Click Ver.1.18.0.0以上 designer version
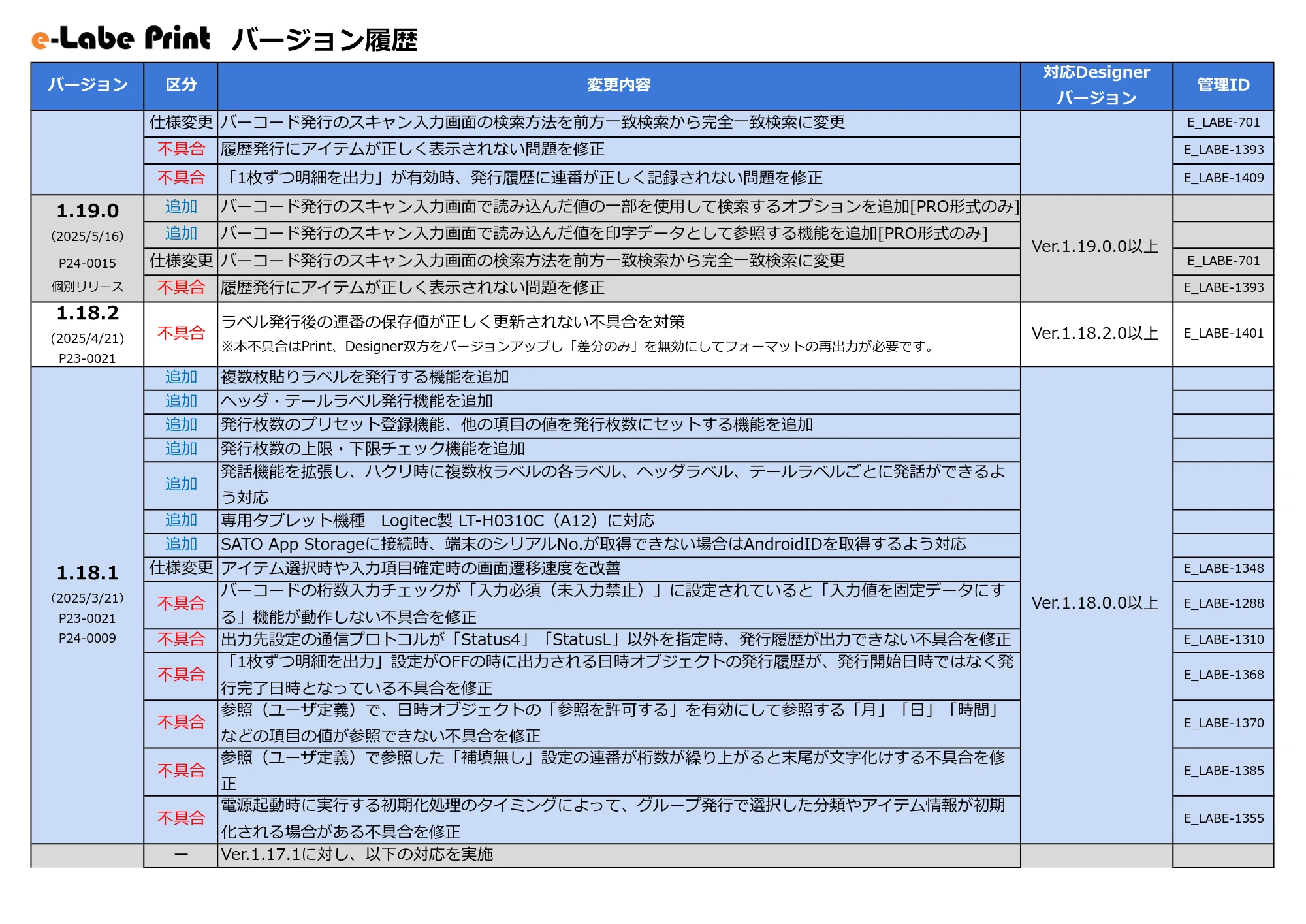This screenshot has width=1306, height=924. click(1096, 603)
